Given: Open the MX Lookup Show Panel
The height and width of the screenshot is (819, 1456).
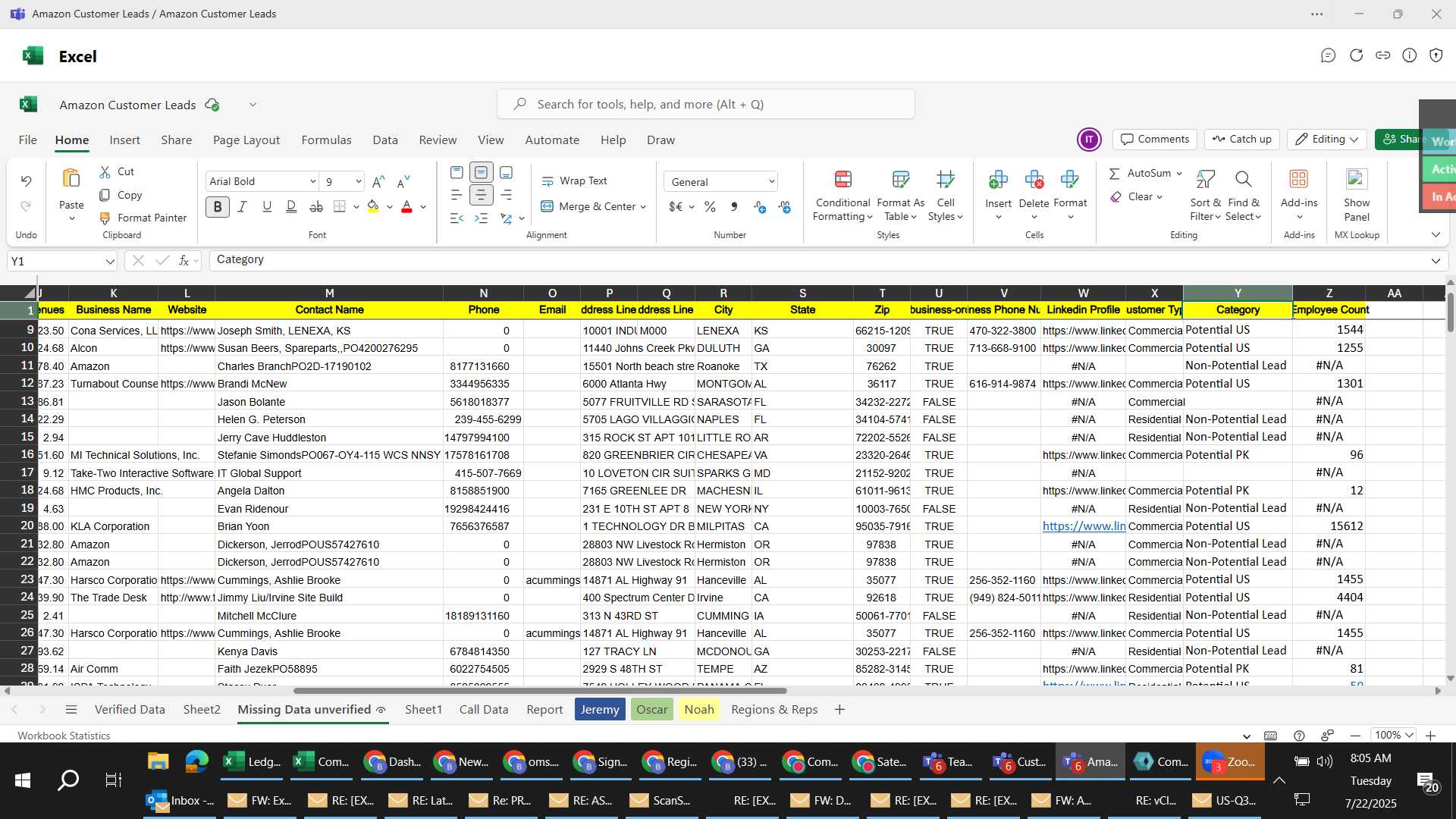Looking at the screenshot, I should point(1357,194).
